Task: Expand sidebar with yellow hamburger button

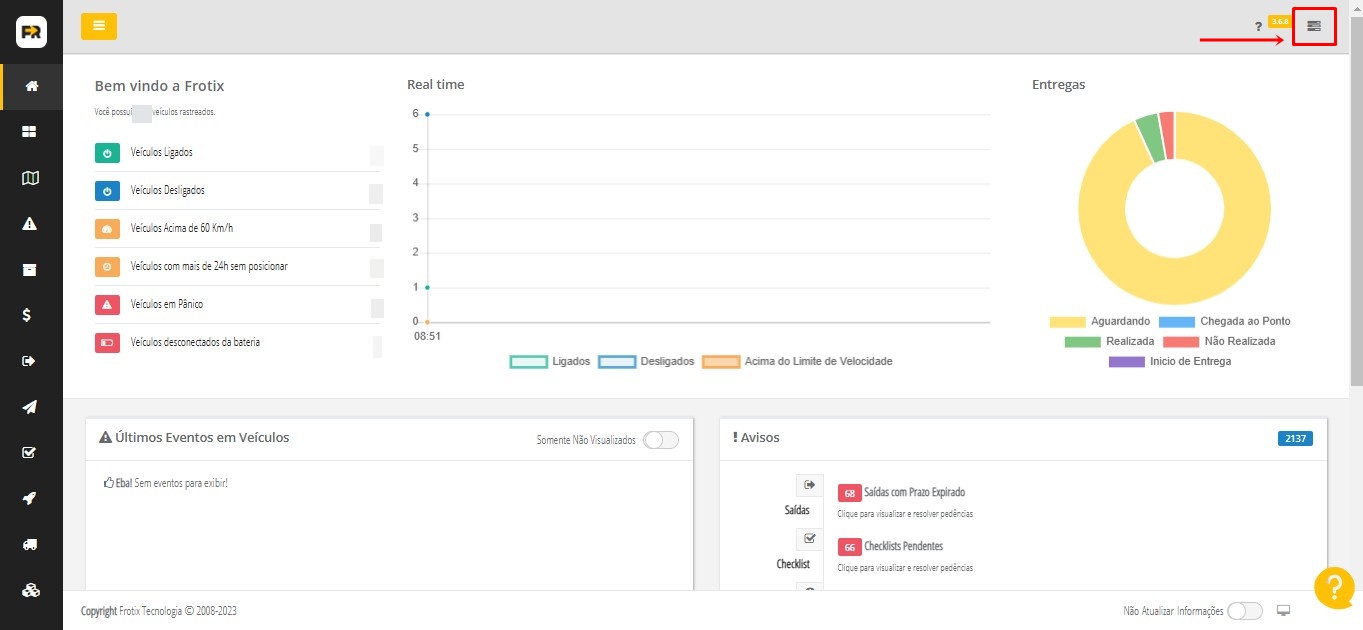Action: pyautogui.click(x=99, y=26)
